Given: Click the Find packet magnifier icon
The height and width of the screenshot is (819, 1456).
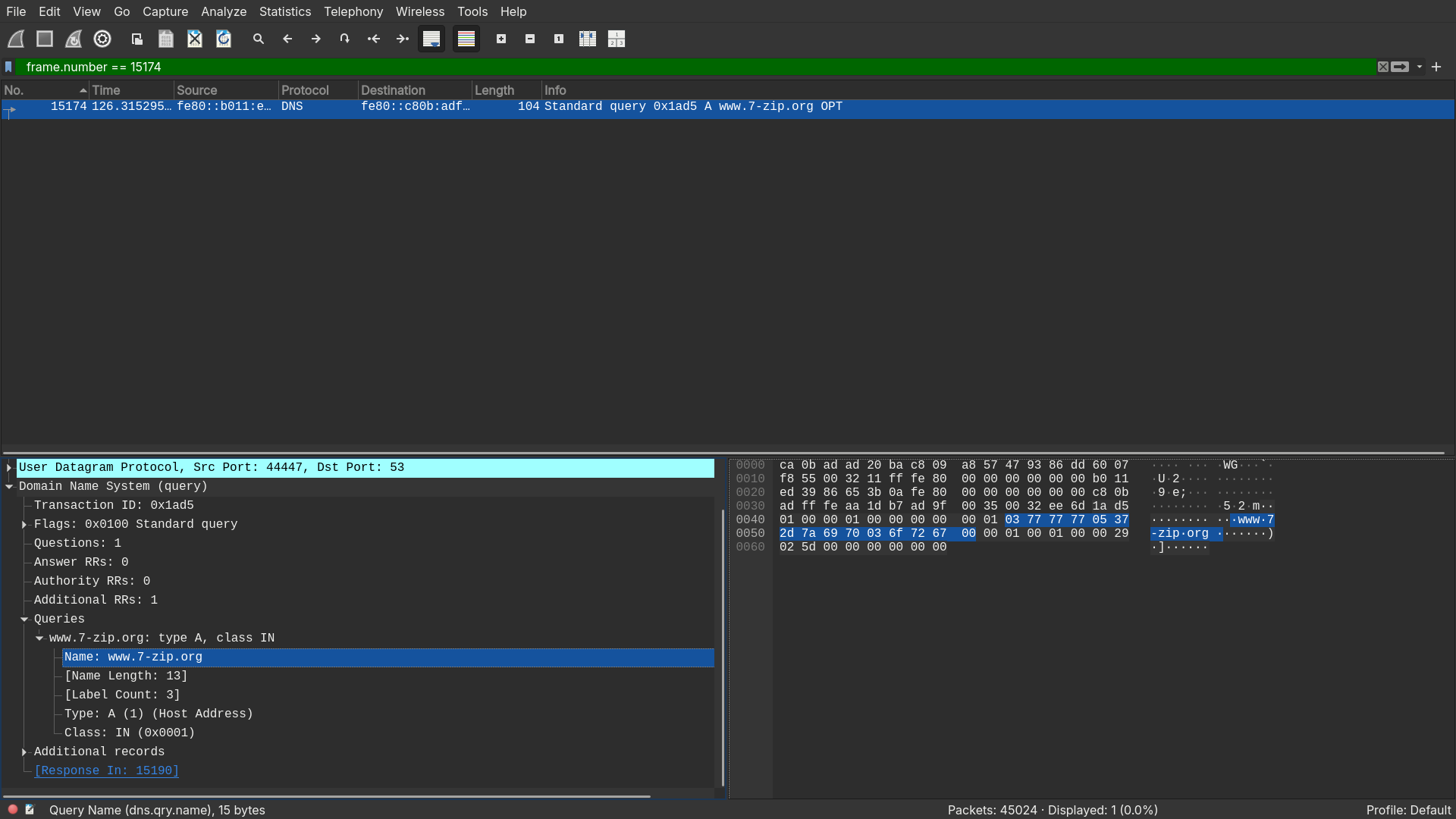Looking at the screenshot, I should [259, 39].
